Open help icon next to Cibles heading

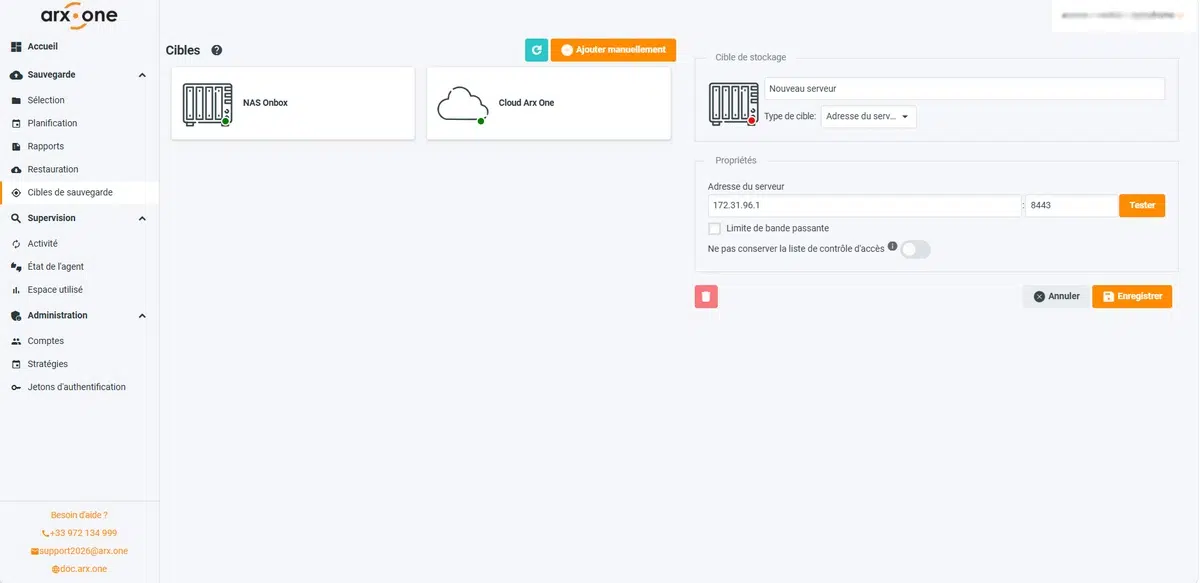(x=217, y=50)
